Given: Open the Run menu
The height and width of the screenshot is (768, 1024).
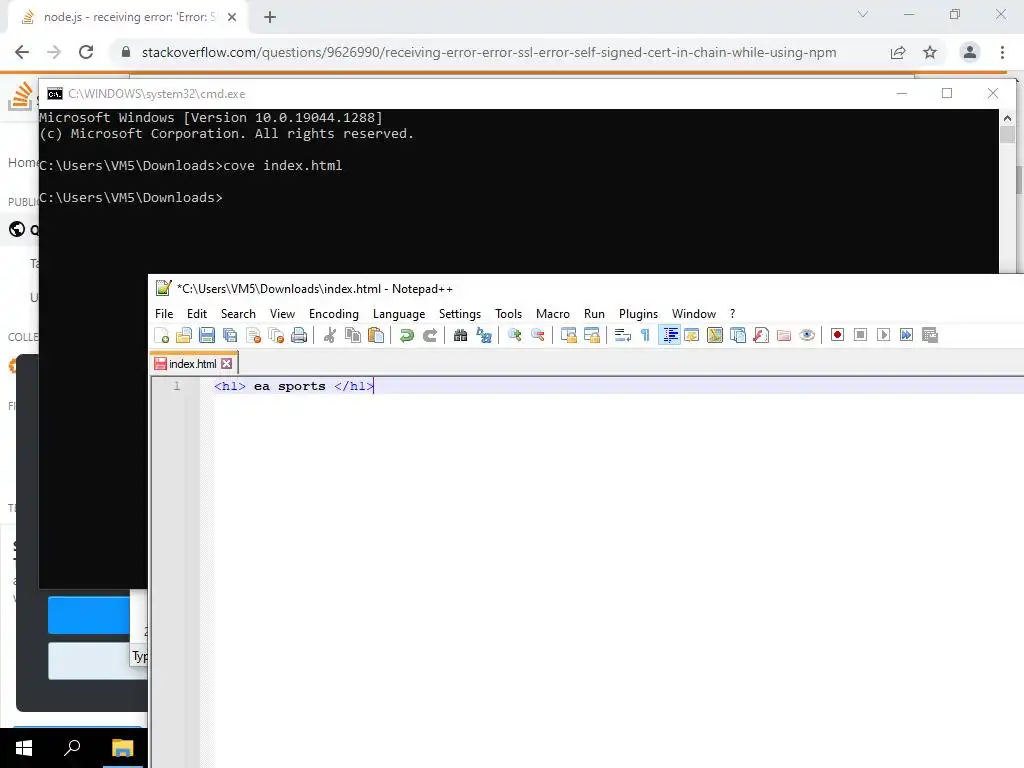Looking at the screenshot, I should point(594,314).
